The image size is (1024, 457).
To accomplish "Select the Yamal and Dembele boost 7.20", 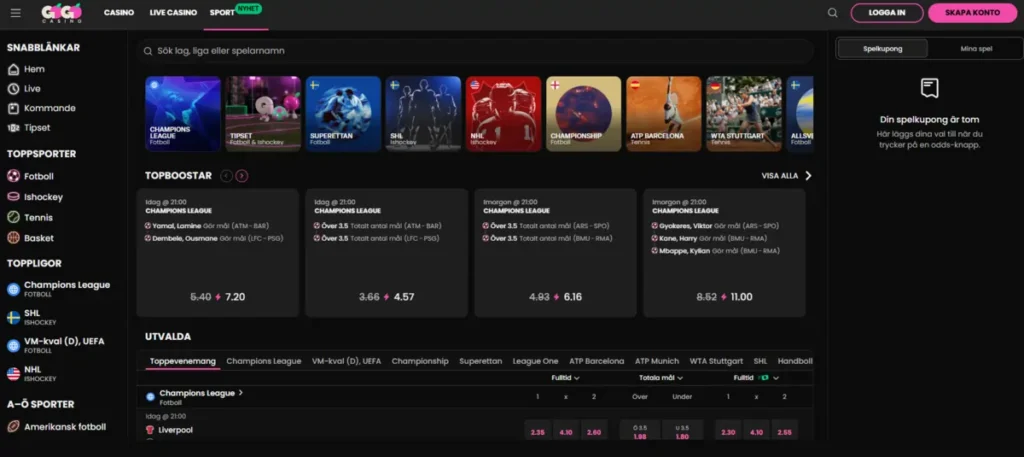I will point(217,253).
